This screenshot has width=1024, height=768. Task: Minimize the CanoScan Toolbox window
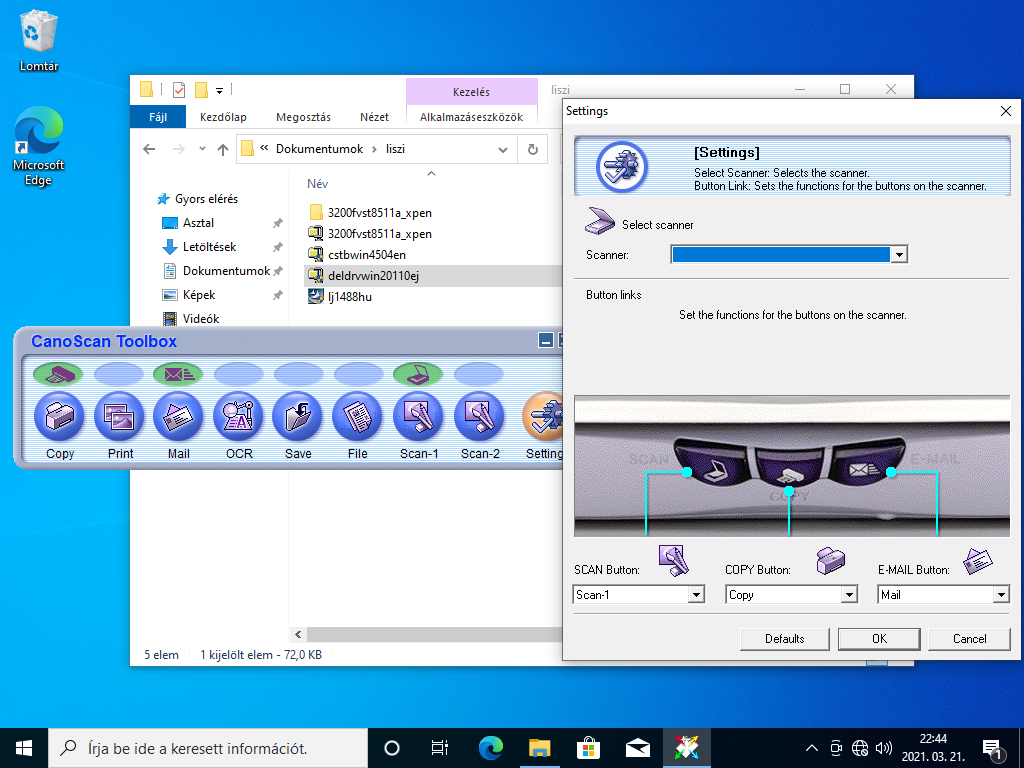click(x=546, y=340)
